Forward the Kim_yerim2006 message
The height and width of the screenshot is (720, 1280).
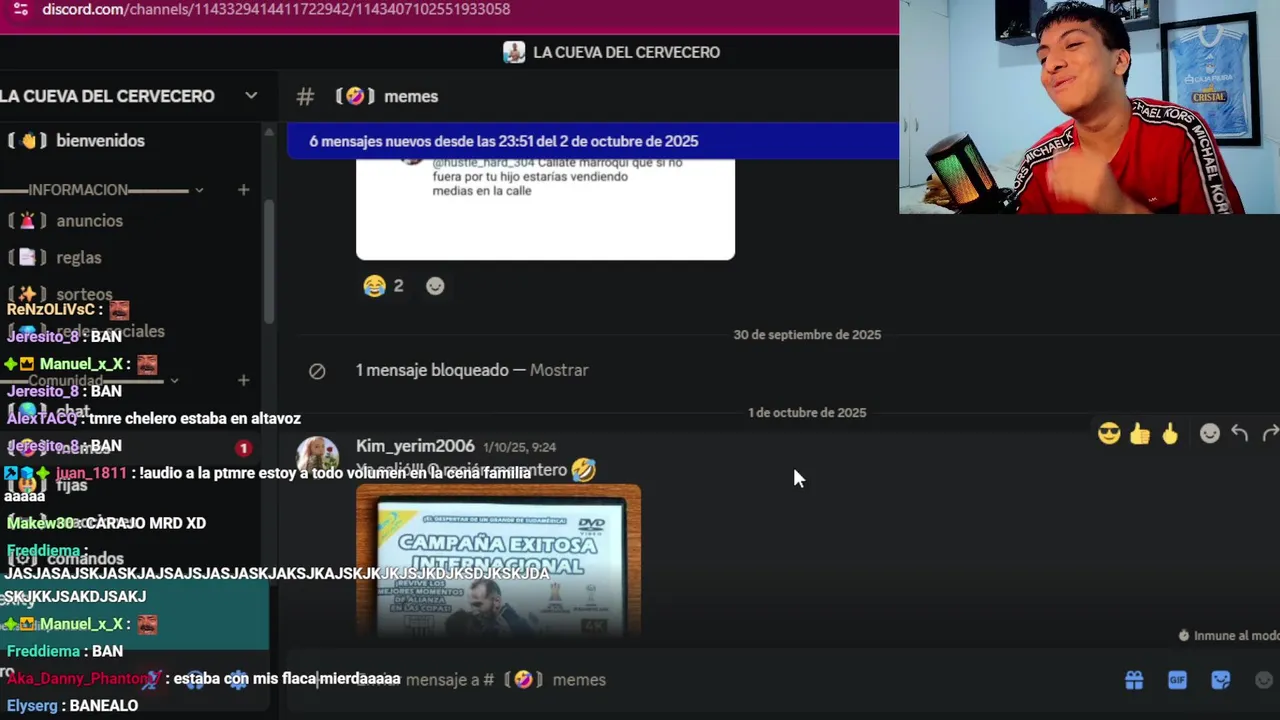click(1270, 434)
